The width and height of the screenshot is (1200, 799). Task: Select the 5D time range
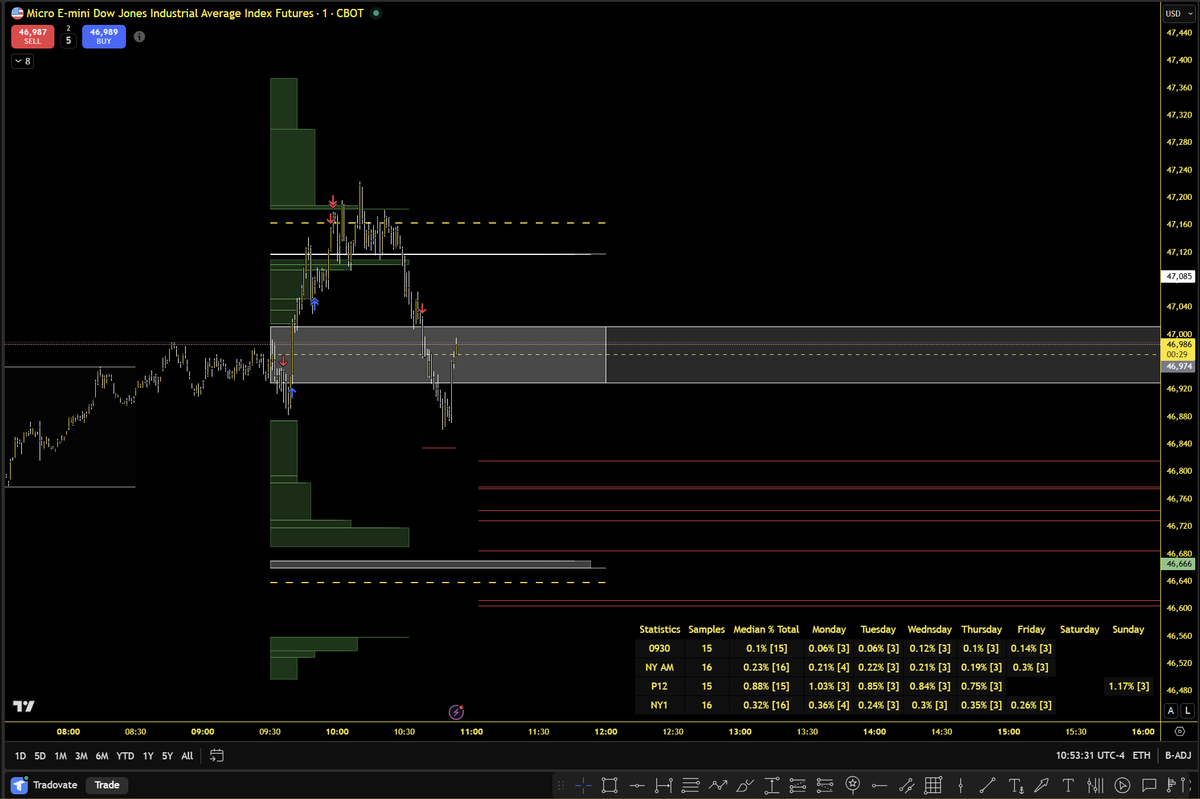pyautogui.click(x=40, y=756)
